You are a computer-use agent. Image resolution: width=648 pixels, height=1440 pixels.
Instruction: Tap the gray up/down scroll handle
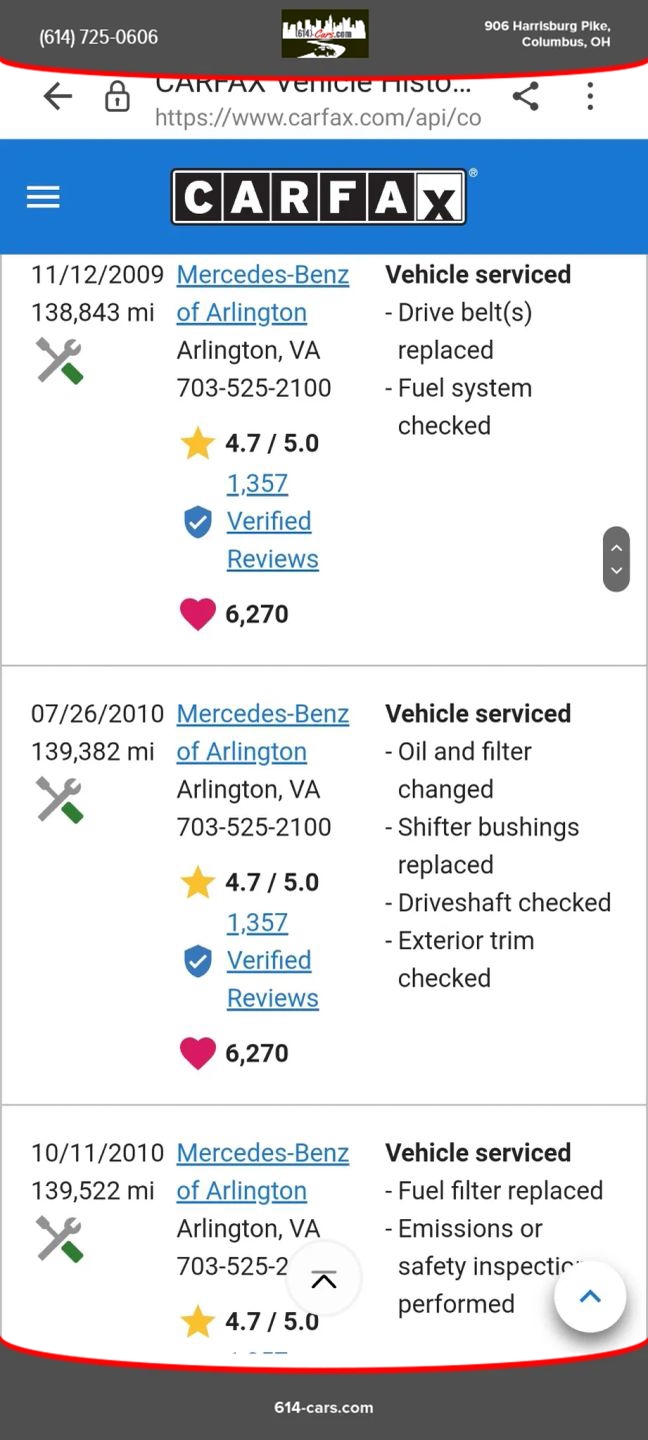click(x=617, y=559)
